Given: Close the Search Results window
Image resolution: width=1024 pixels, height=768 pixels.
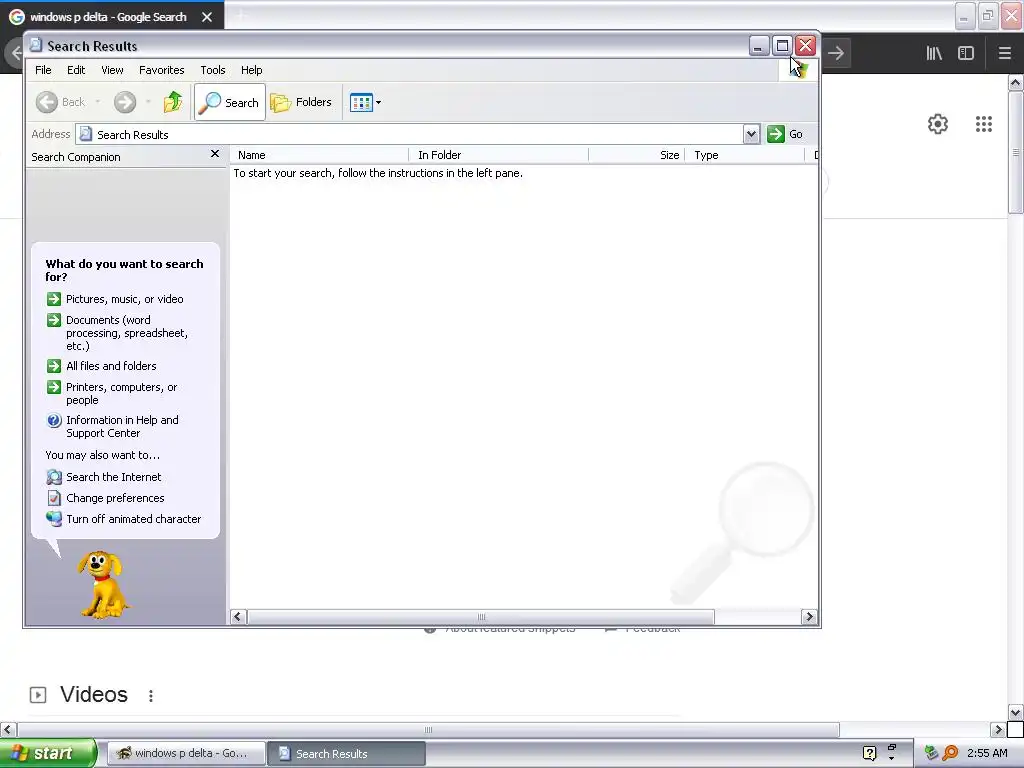Looking at the screenshot, I should click(805, 46).
